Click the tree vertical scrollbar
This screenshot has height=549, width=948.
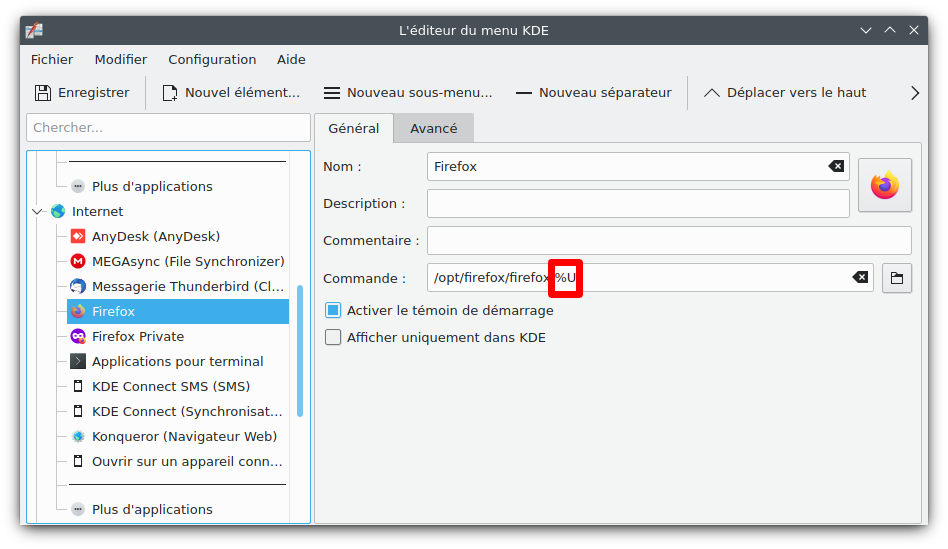[300, 351]
